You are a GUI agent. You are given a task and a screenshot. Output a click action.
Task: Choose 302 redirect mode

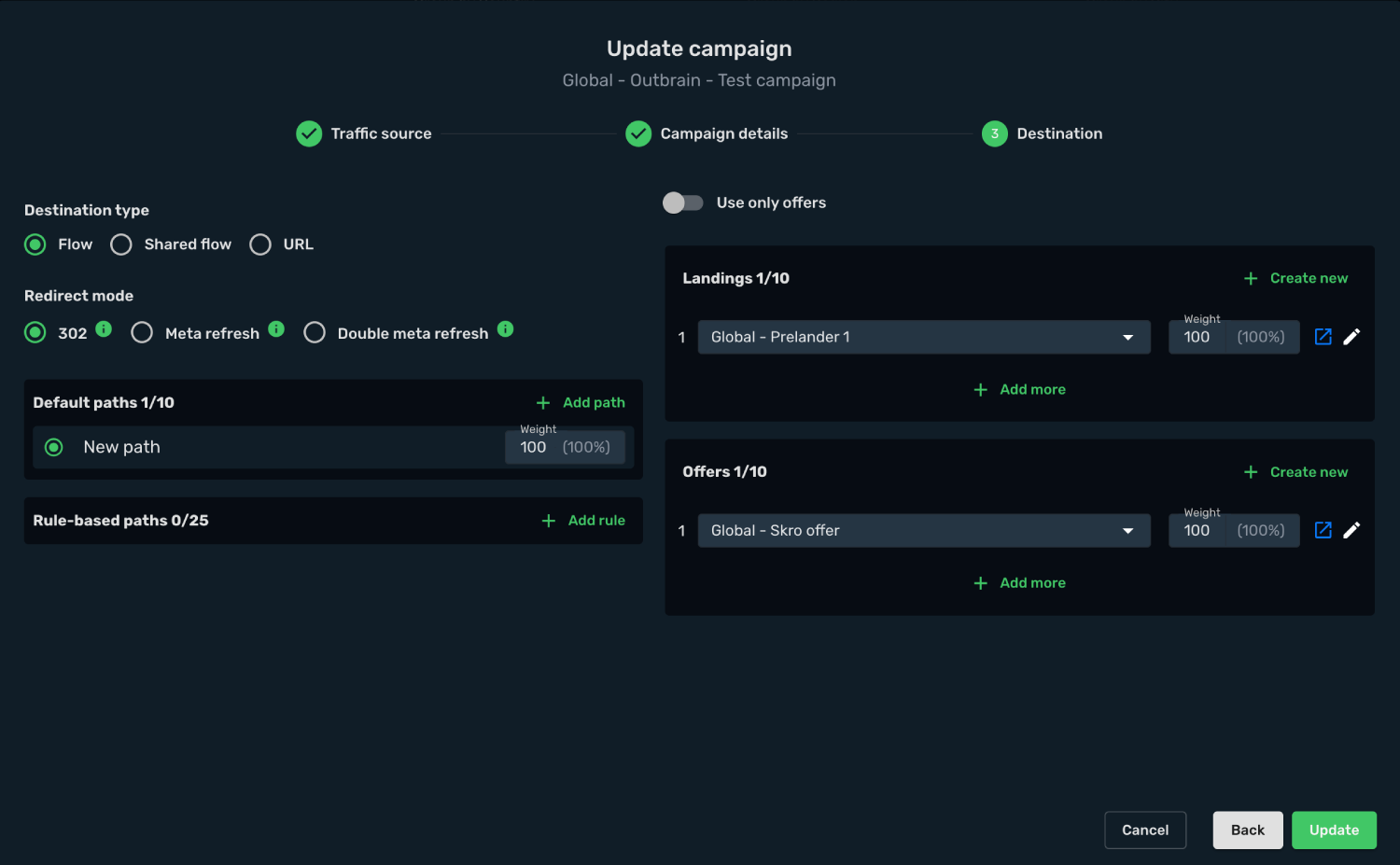35,333
